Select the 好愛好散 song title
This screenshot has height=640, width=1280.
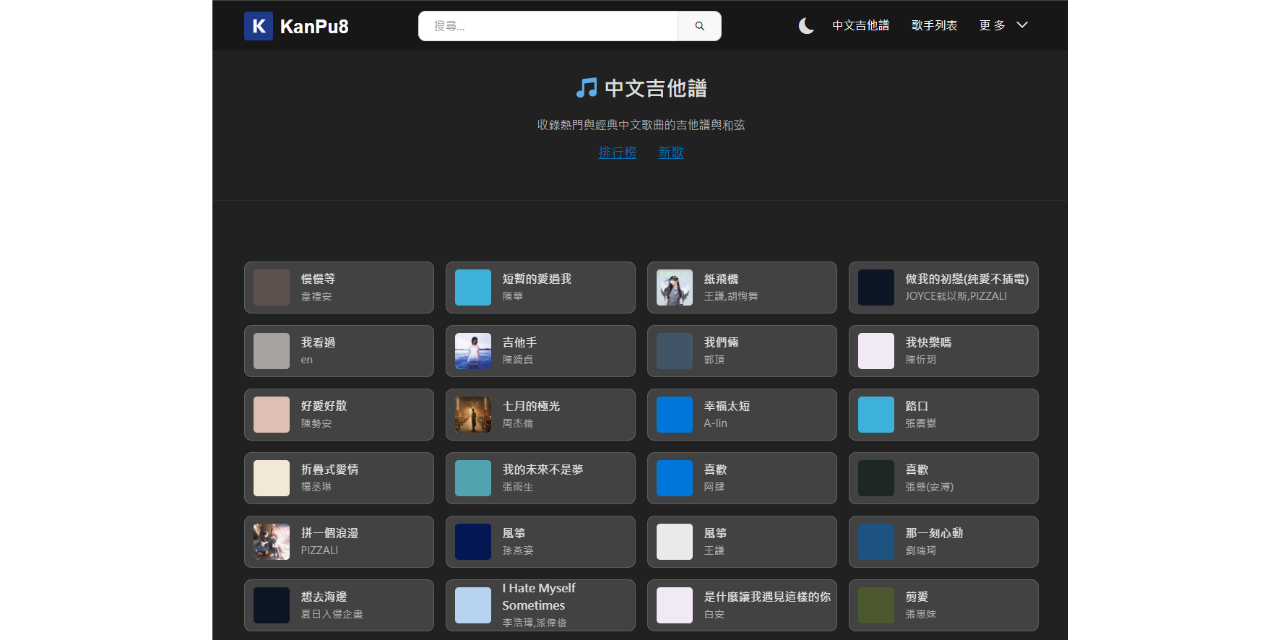tap(324, 406)
